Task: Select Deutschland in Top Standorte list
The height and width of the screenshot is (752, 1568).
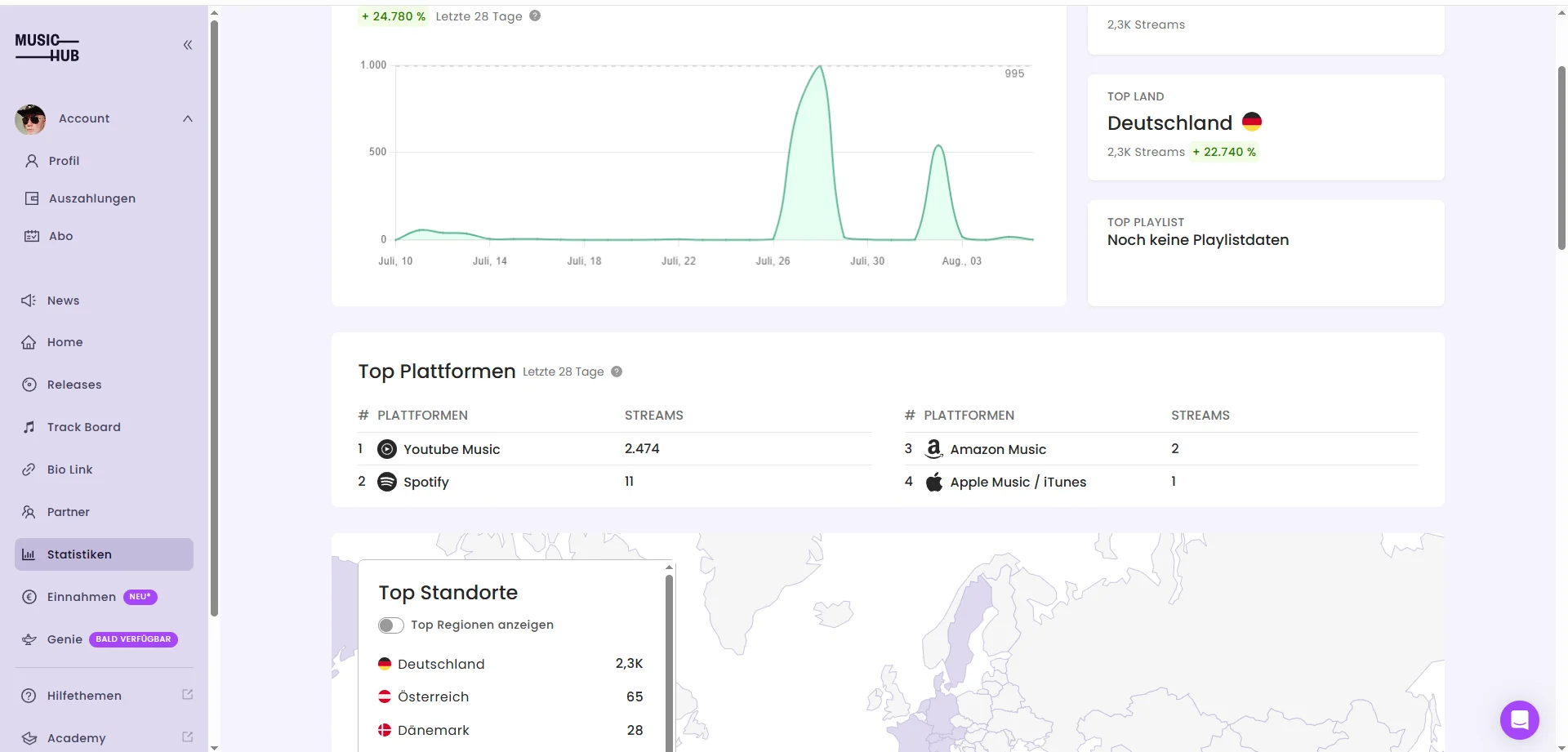Action: 510,664
